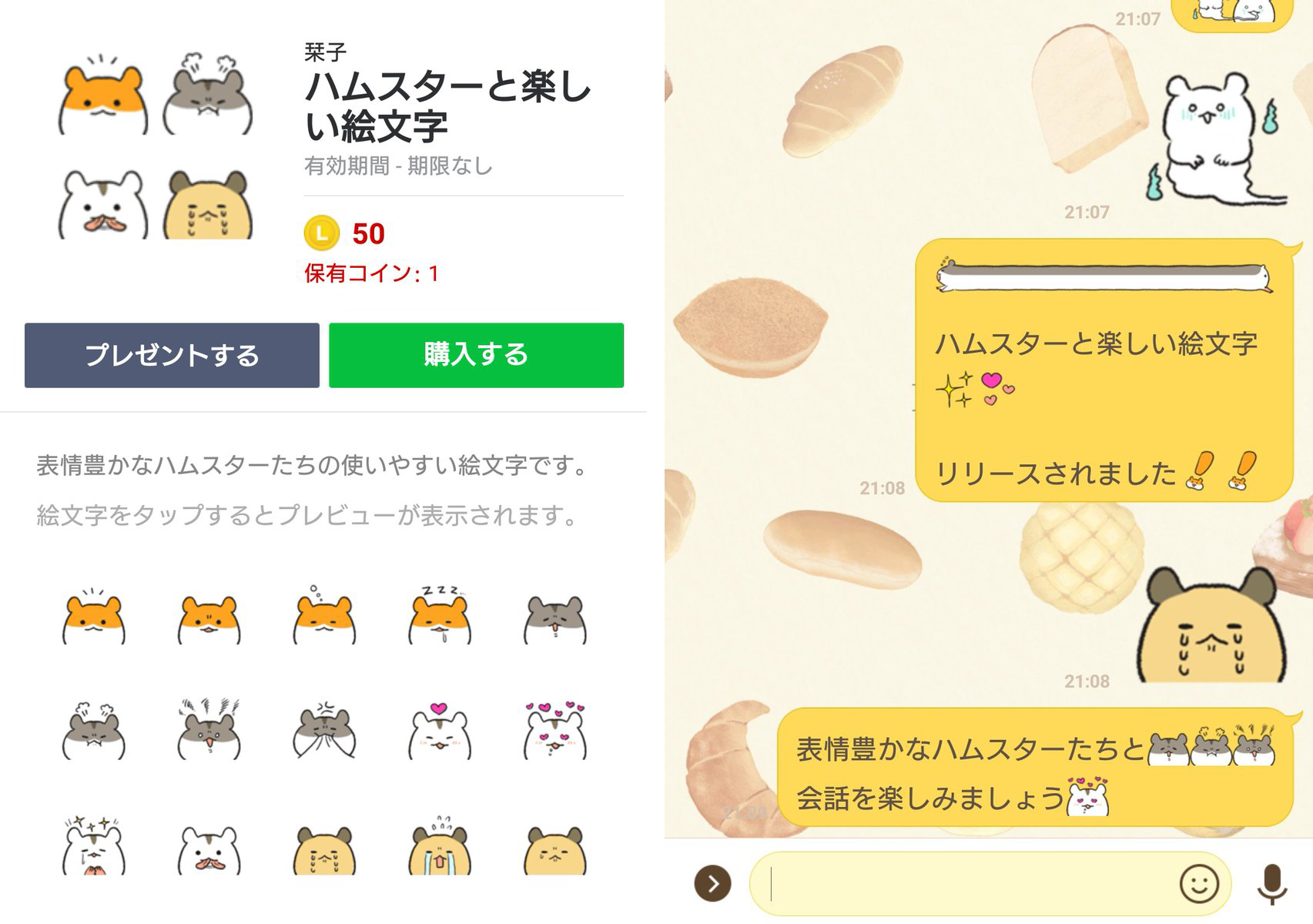Viewport: 1313px width, 924px height.
Task: Tap the purchase button 購入する
Action: click(476, 355)
